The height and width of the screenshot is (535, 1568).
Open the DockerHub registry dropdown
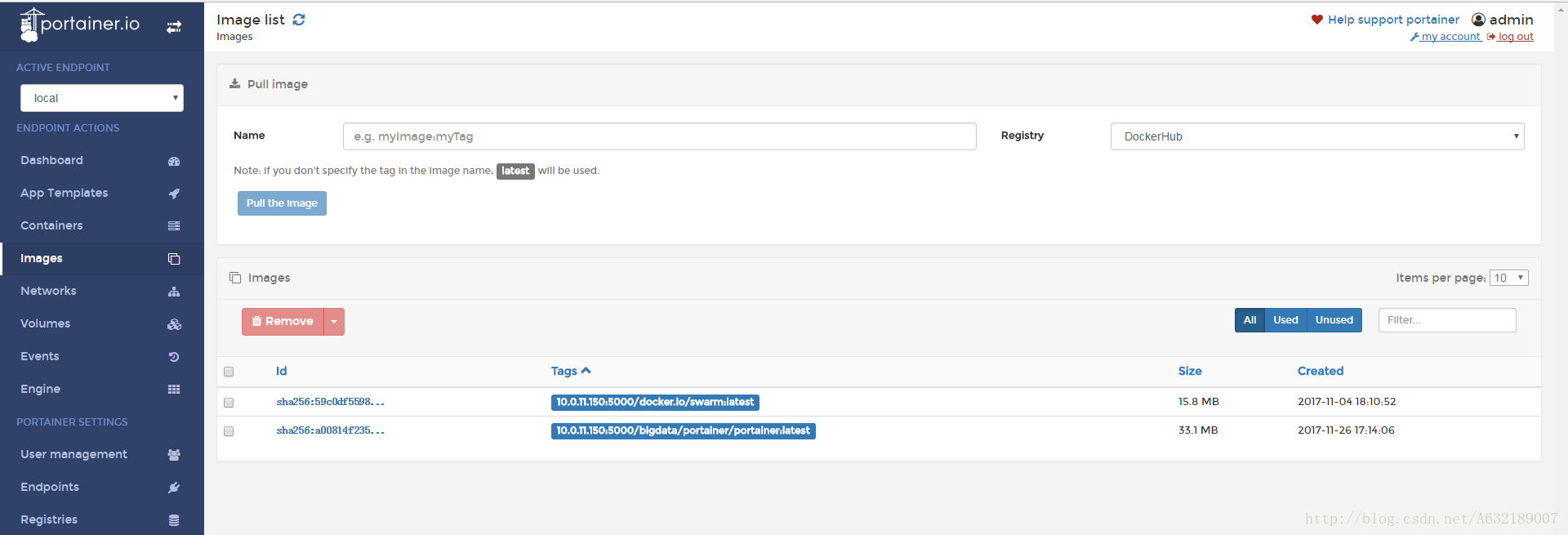[x=1317, y=136]
